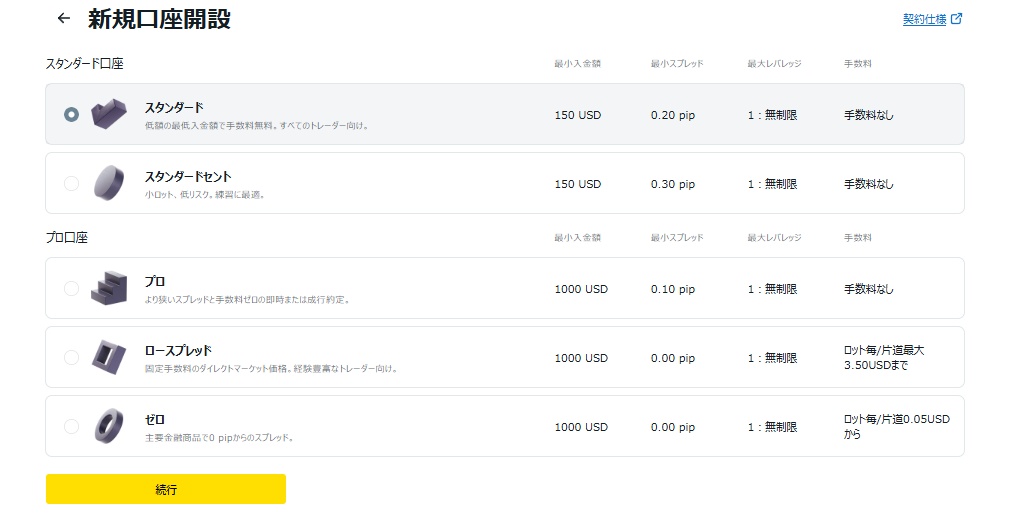Viewport: 1018px width, 531px height.
Task: Click the プロ account staircase icon
Action: click(x=109, y=288)
